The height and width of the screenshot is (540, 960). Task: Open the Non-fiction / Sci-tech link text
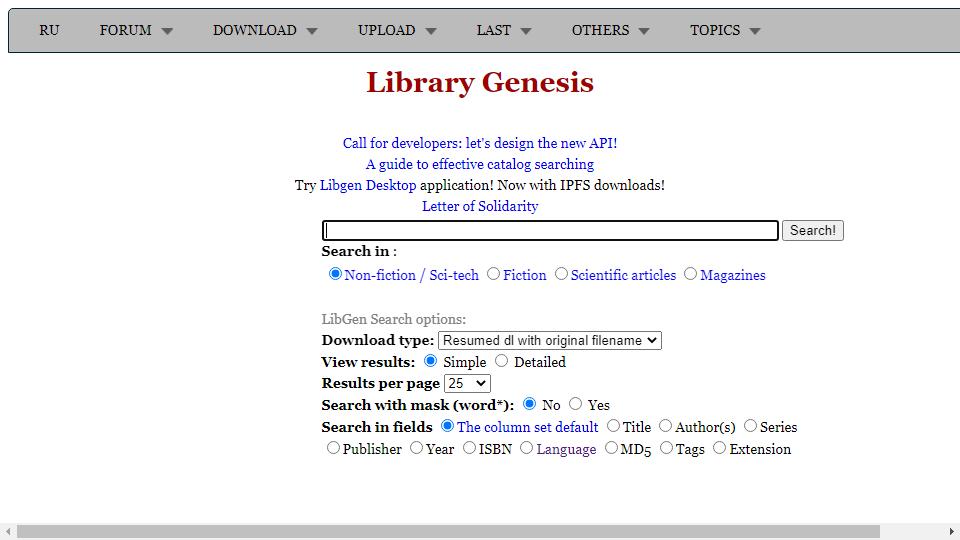(x=411, y=276)
